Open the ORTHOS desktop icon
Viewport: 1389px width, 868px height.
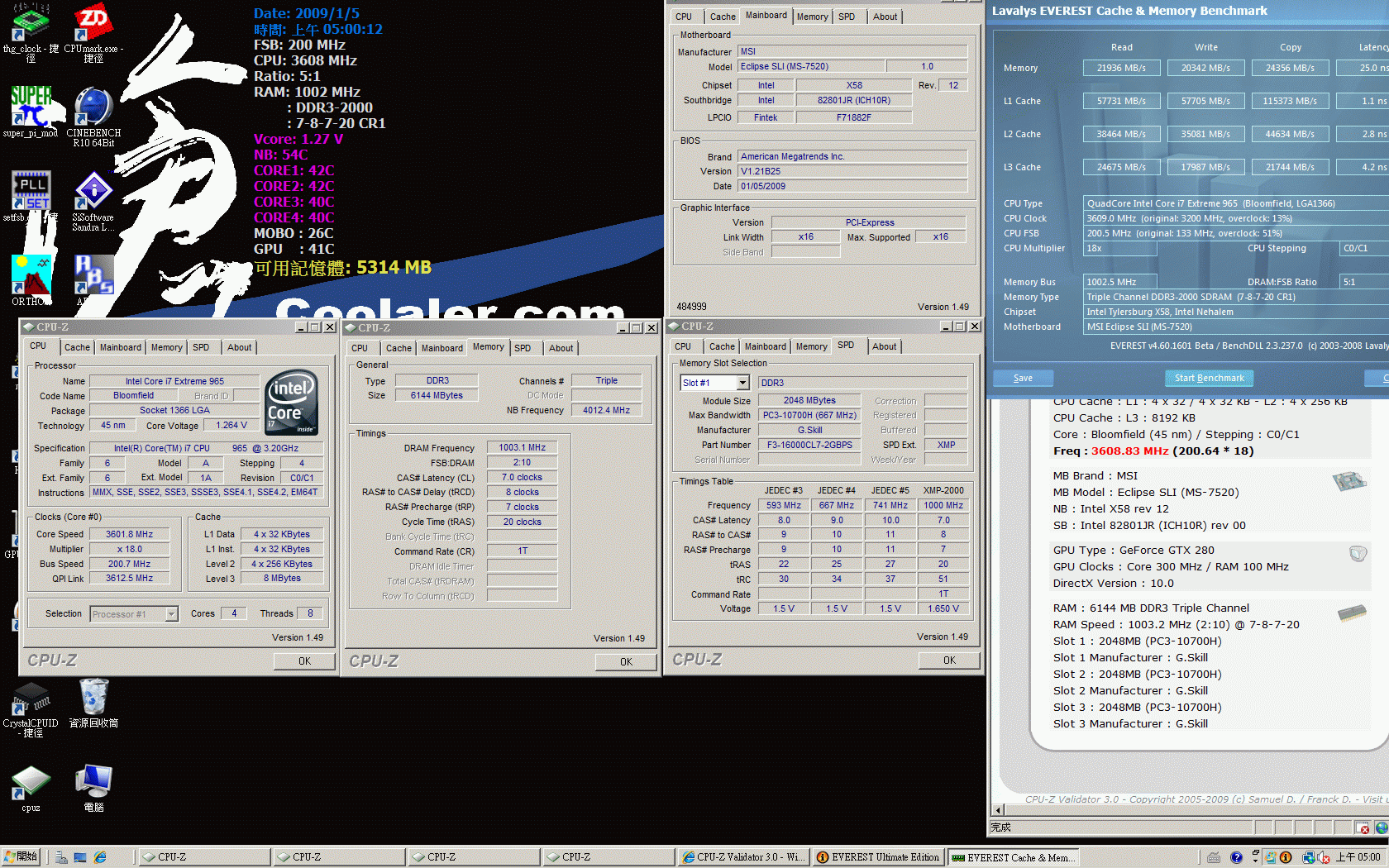click(31, 280)
